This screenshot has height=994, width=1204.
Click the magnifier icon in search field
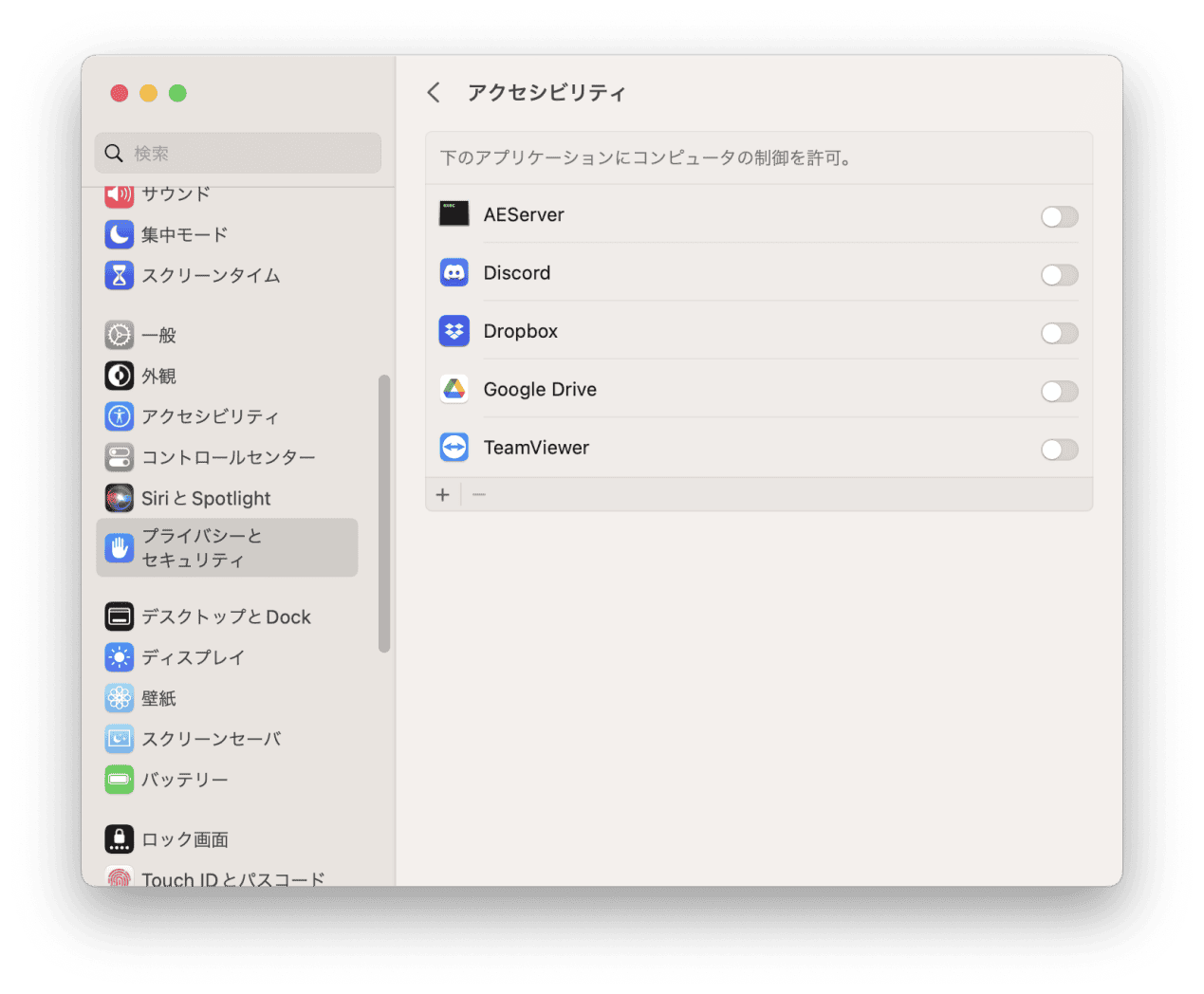(114, 153)
